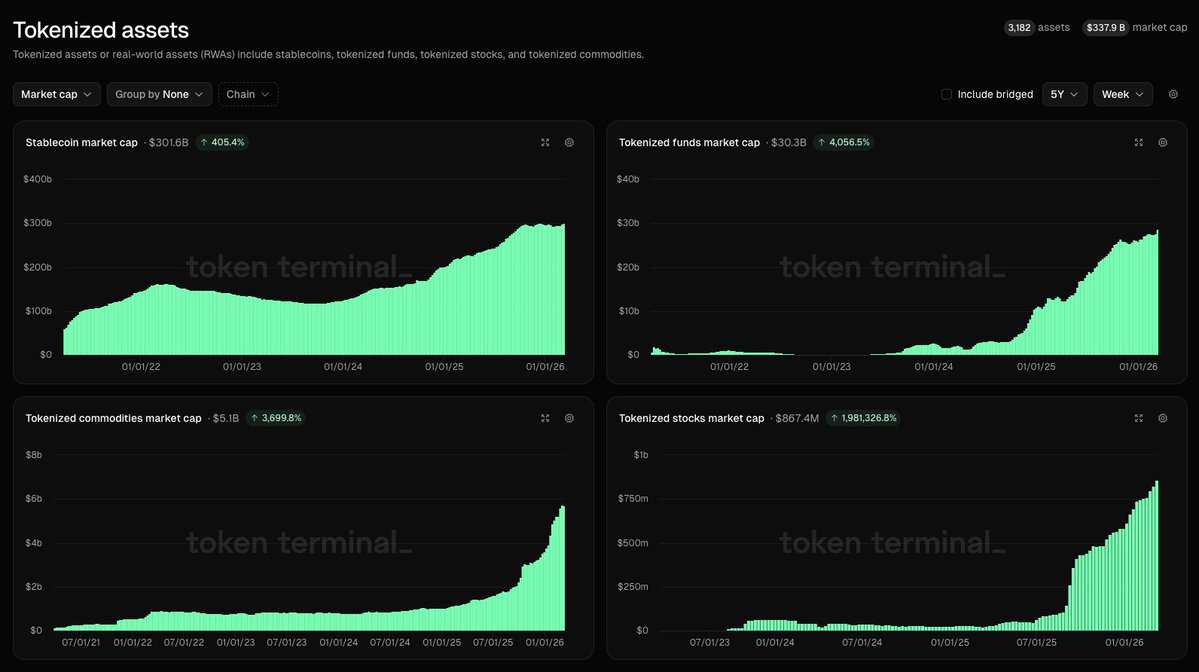Screen dimensions: 1199x672
Task: Expand the Tokenized funds chart to fullscreen
Action: (x=1138, y=142)
